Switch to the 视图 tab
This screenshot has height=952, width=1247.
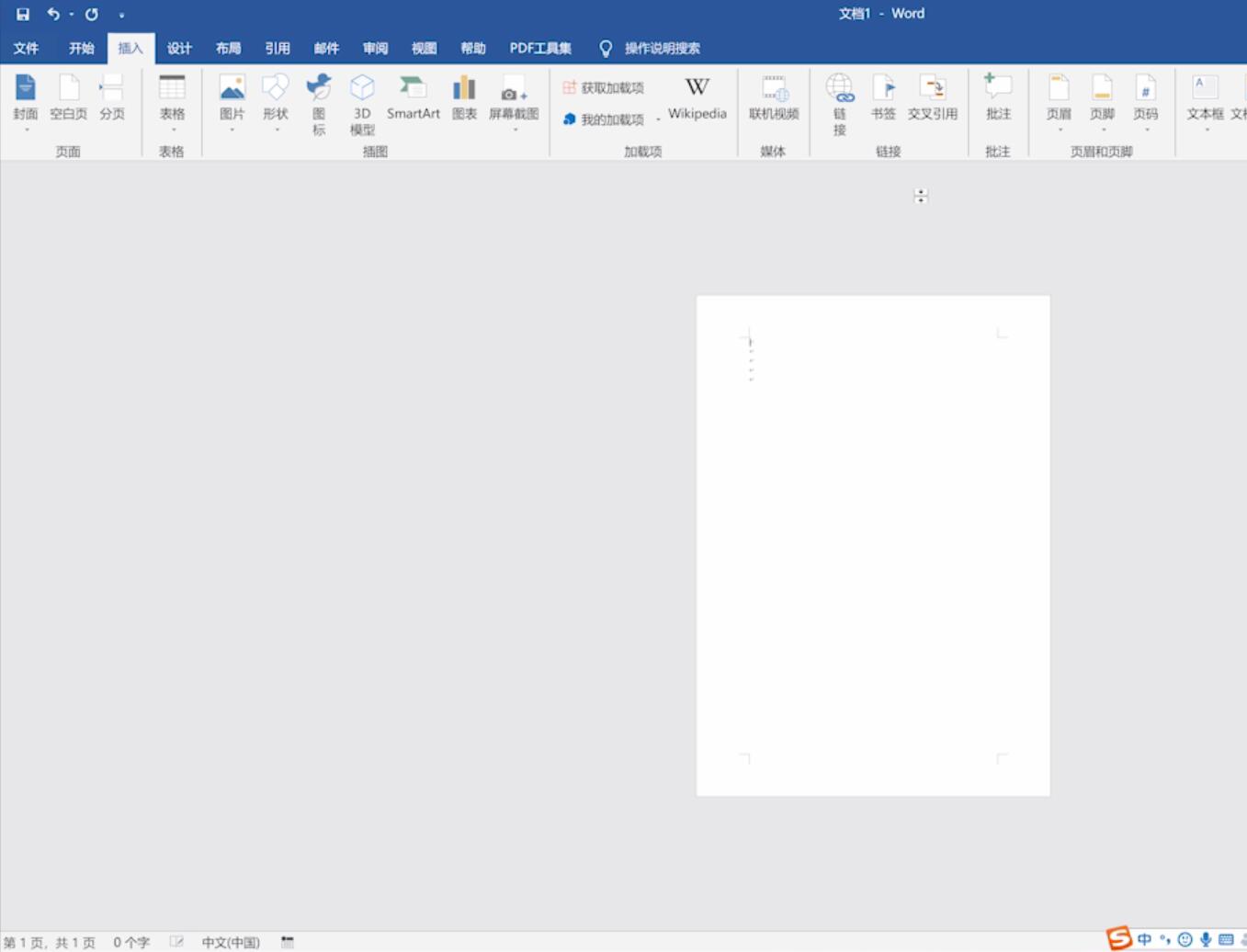click(x=424, y=48)
